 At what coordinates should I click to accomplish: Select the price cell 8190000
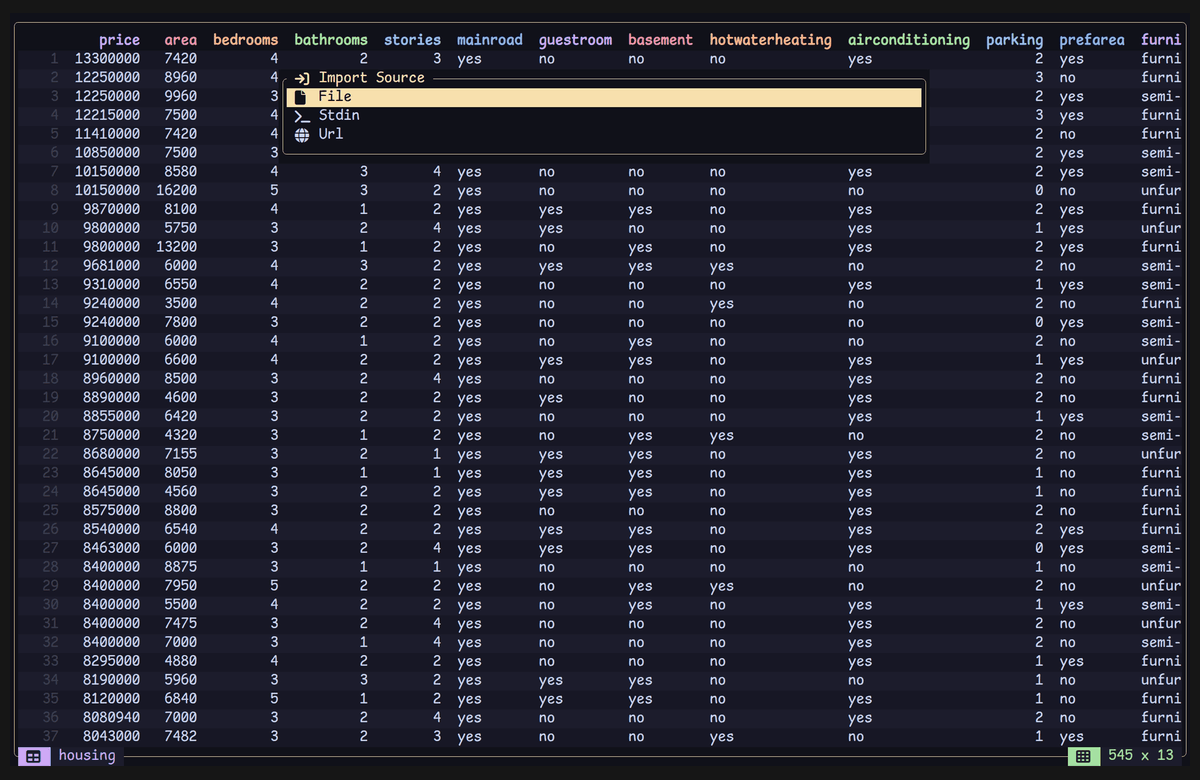pos(112,680)
